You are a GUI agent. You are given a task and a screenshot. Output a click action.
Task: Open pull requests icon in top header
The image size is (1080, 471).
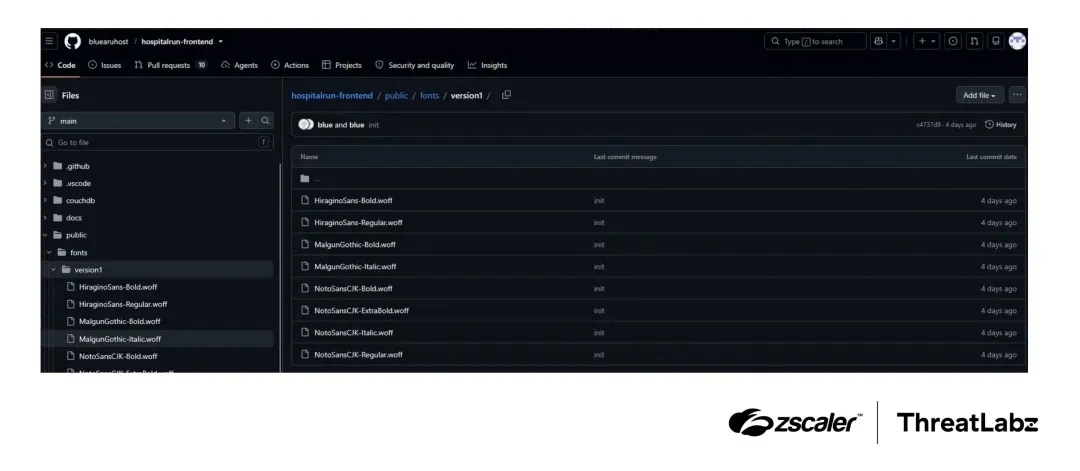click(974, 41)
